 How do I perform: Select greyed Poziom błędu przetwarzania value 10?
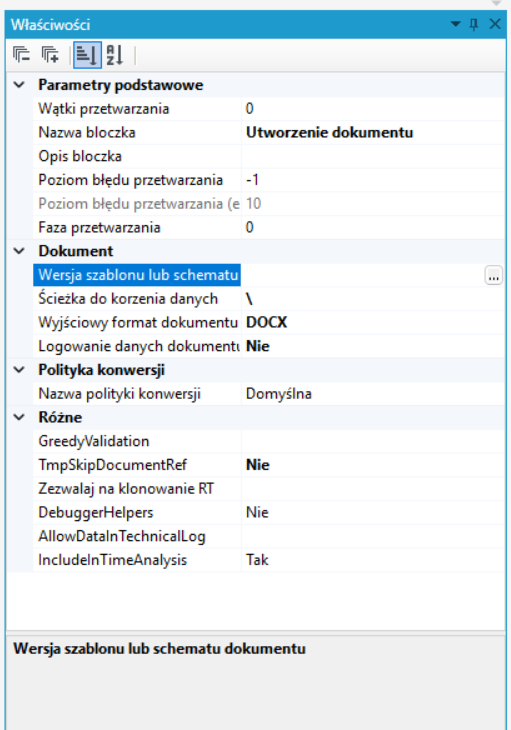(x=373, y=203)
